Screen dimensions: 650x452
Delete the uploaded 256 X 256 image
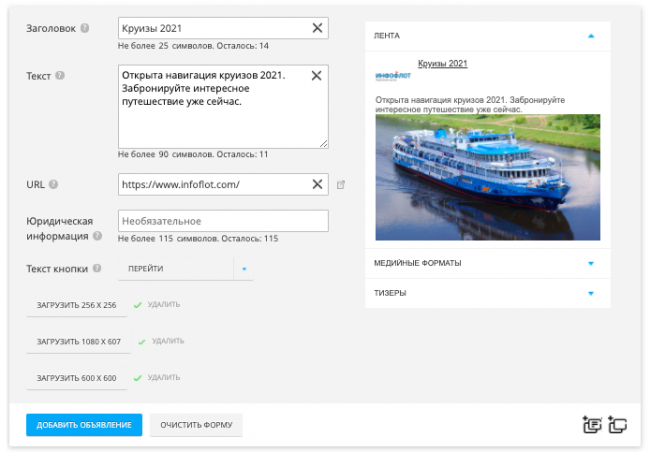pyautogui.click(x=164, y=304)
